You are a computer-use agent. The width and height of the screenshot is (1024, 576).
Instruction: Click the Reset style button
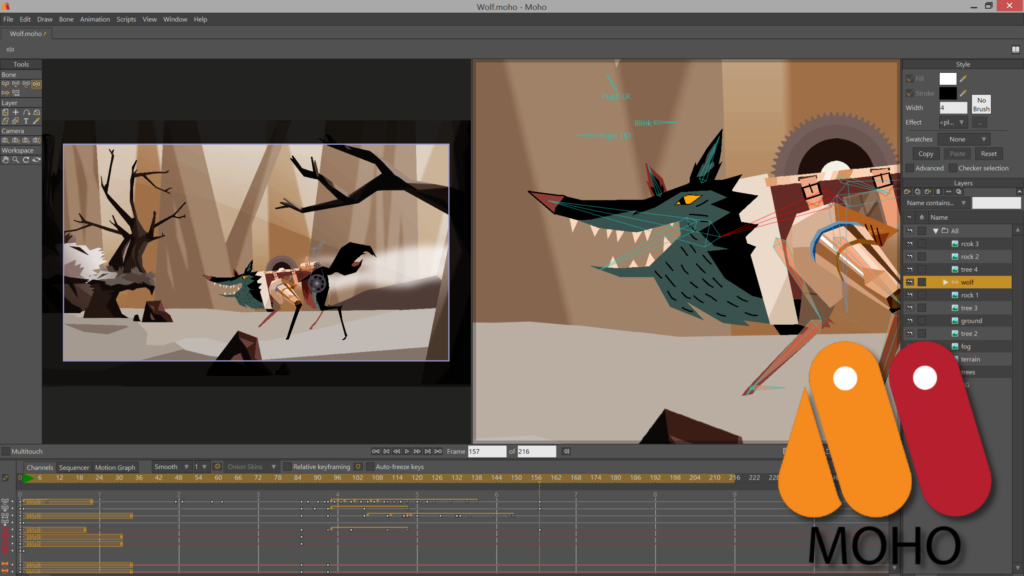pyautogui.click(x=989, y=154)
